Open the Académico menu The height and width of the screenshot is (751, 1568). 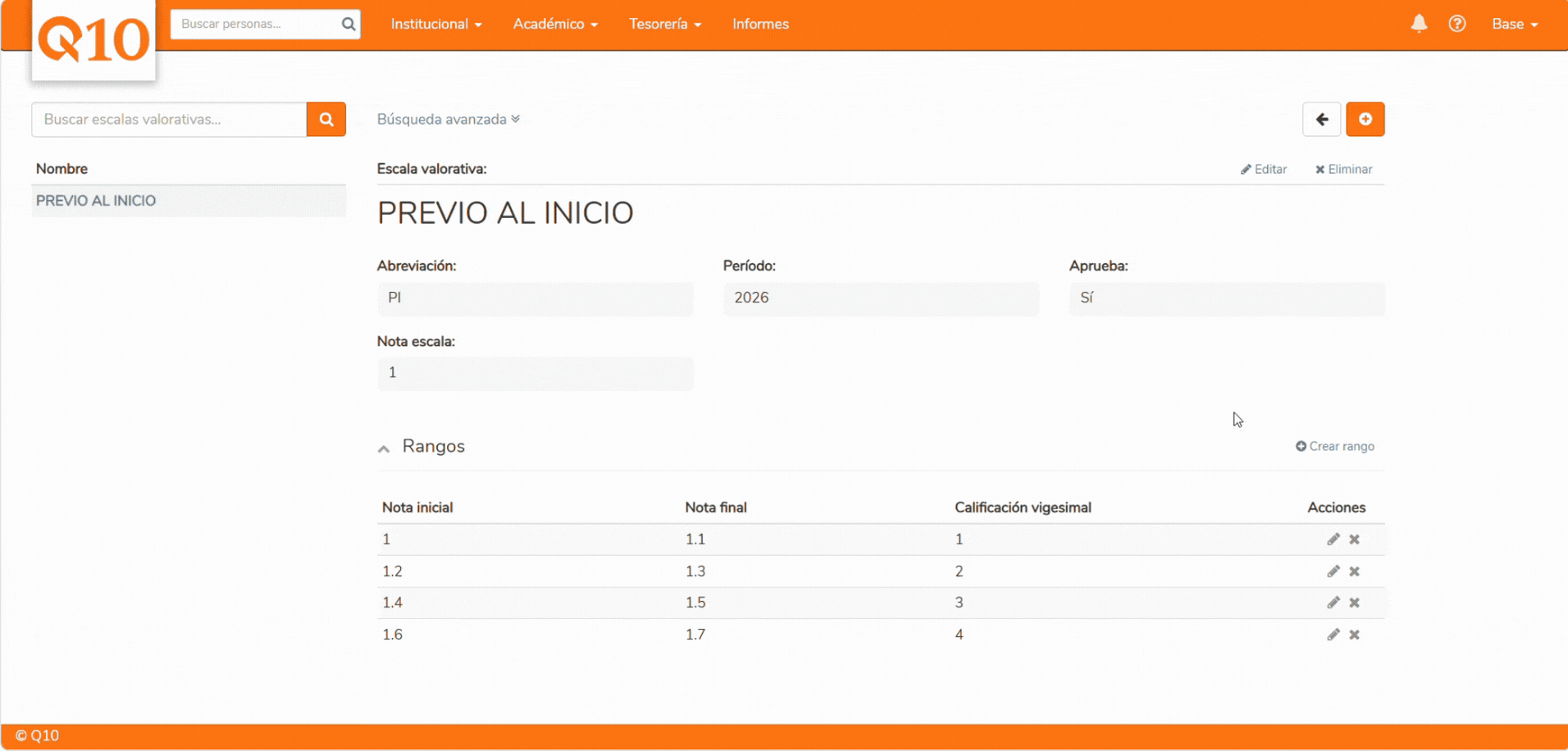pos(555,24)
